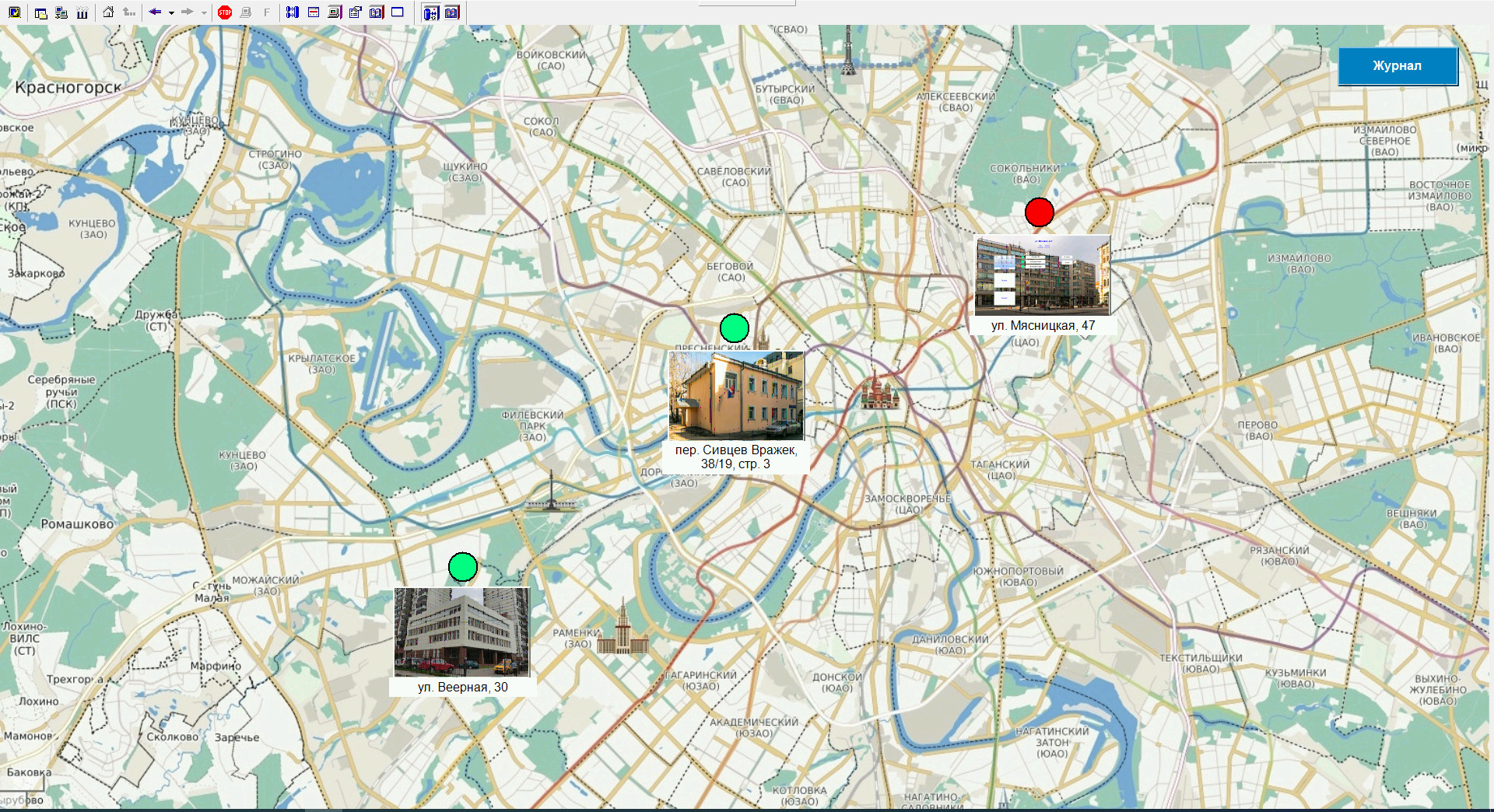The height and width of the screenshot is (812, 1494).
Task: Open the building photo for ул. Мясницкая, 47
Action: coord(1043,275)
